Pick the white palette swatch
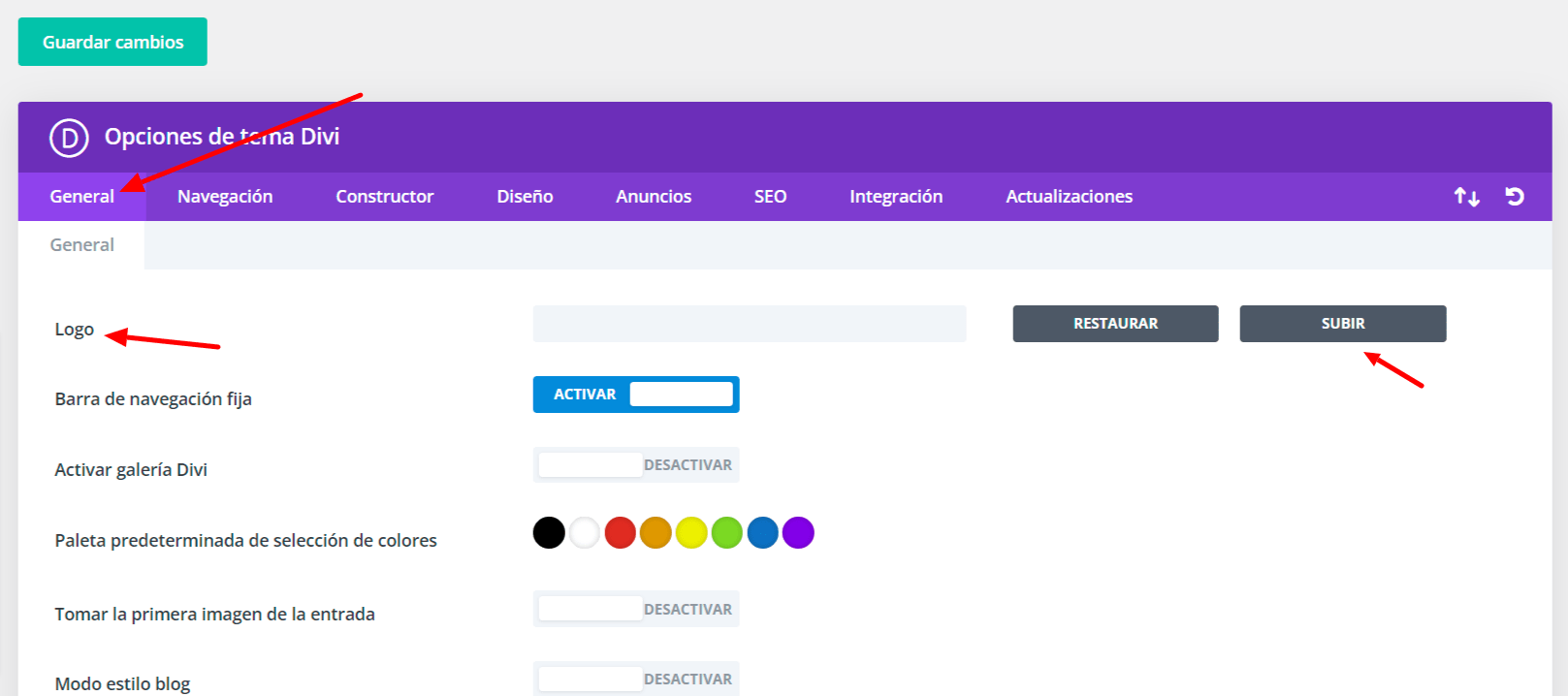 pyautogui.click(x=585, y=533)
